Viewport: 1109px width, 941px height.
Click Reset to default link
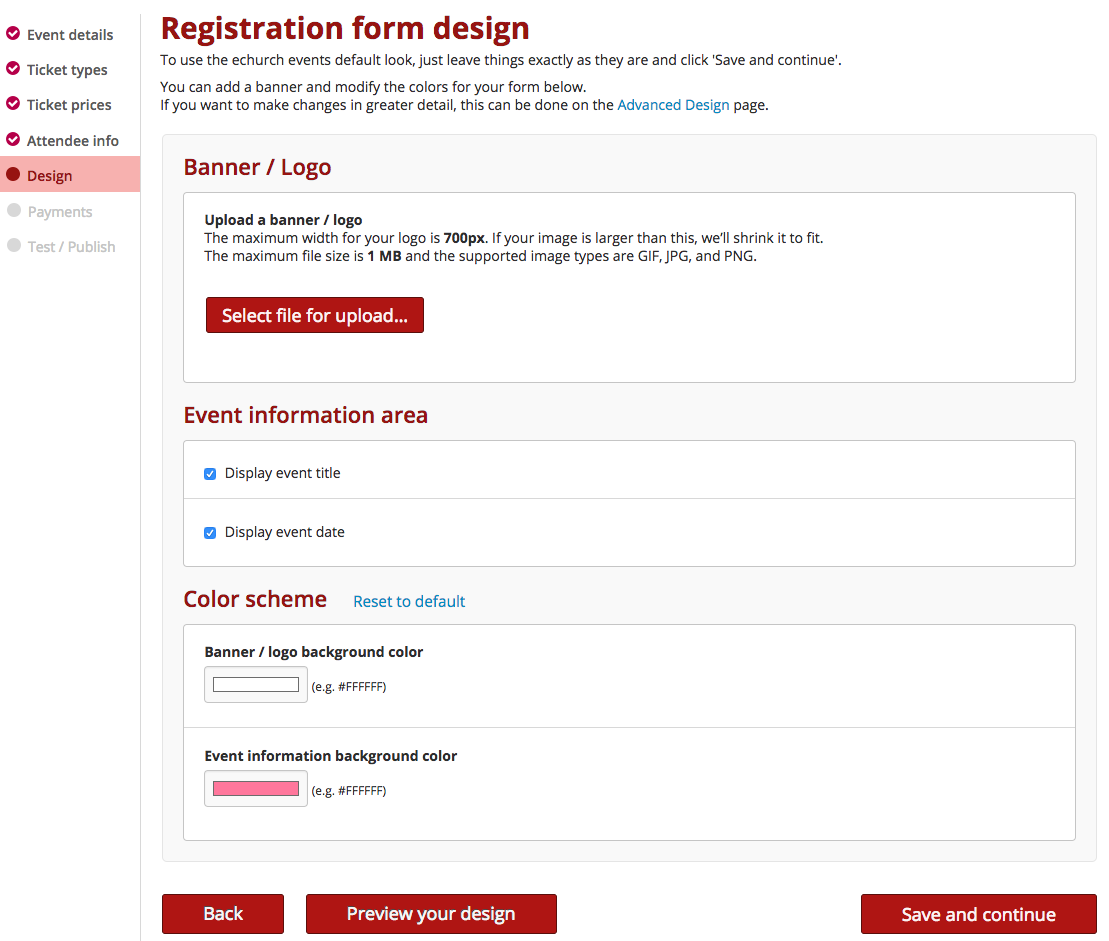pyautogui.click(x=409, y=602)
